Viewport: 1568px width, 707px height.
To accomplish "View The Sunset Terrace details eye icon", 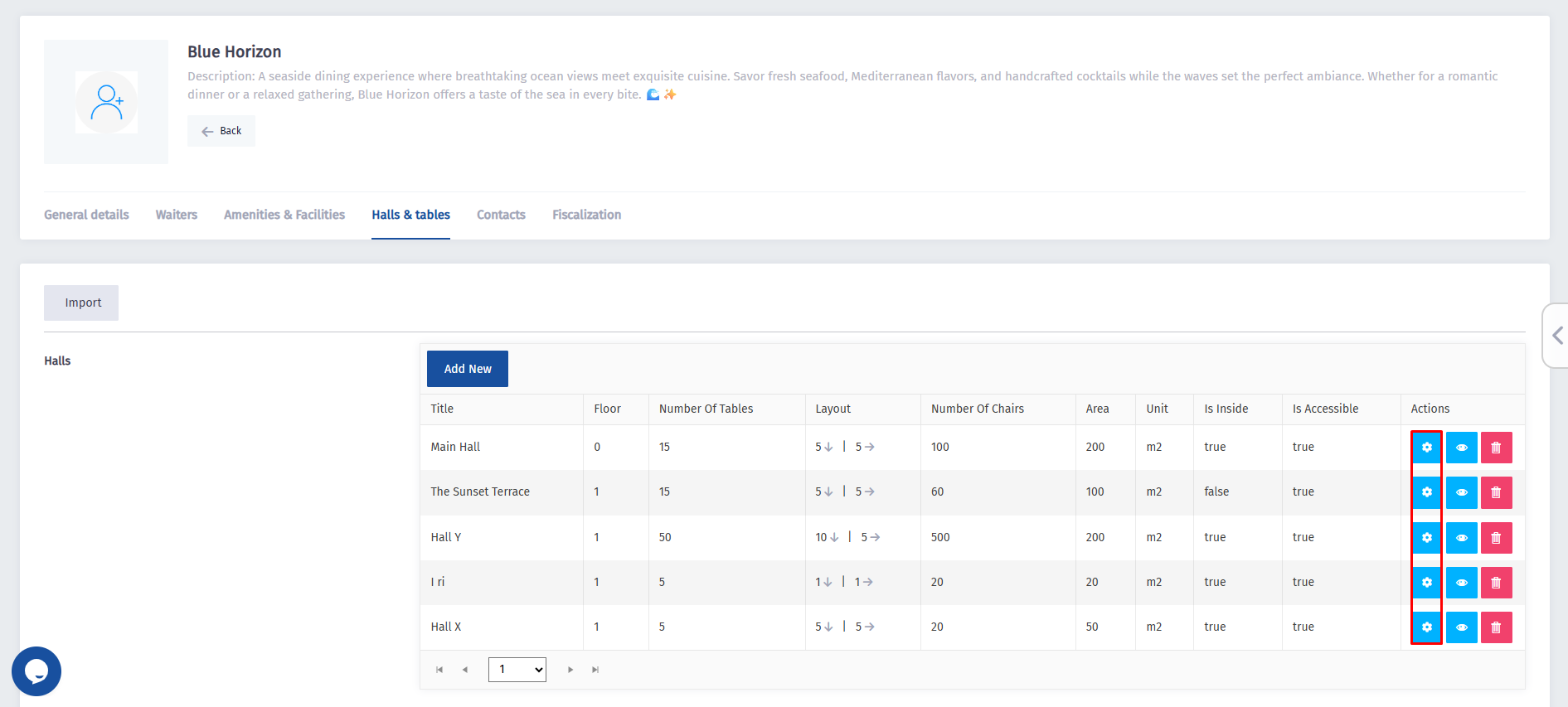I will coord(1461,492).
